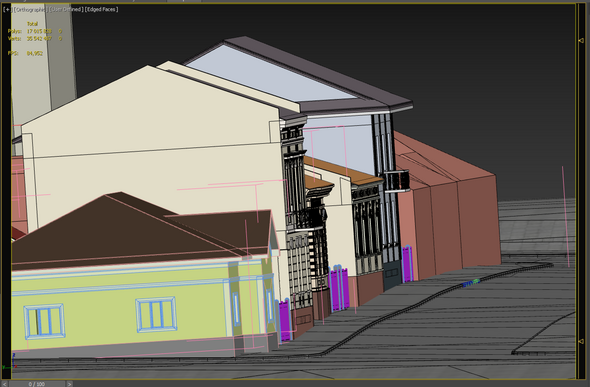
Task: Open the [+] viewport general menu
Action: click(8, 9)
